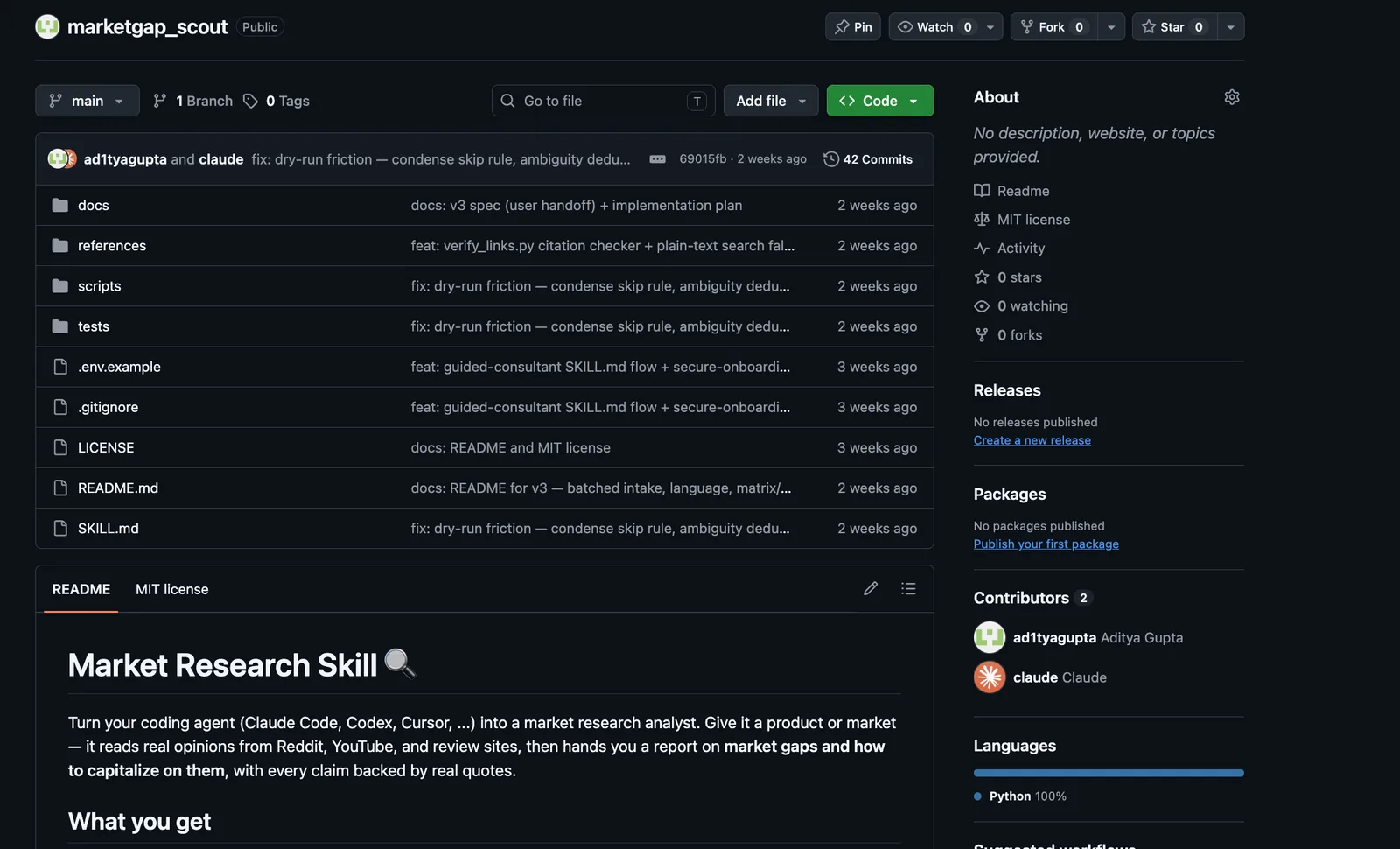Viewport: 1400px width, 849px height.
Task: View 0 Tags link
Action: 276,101
